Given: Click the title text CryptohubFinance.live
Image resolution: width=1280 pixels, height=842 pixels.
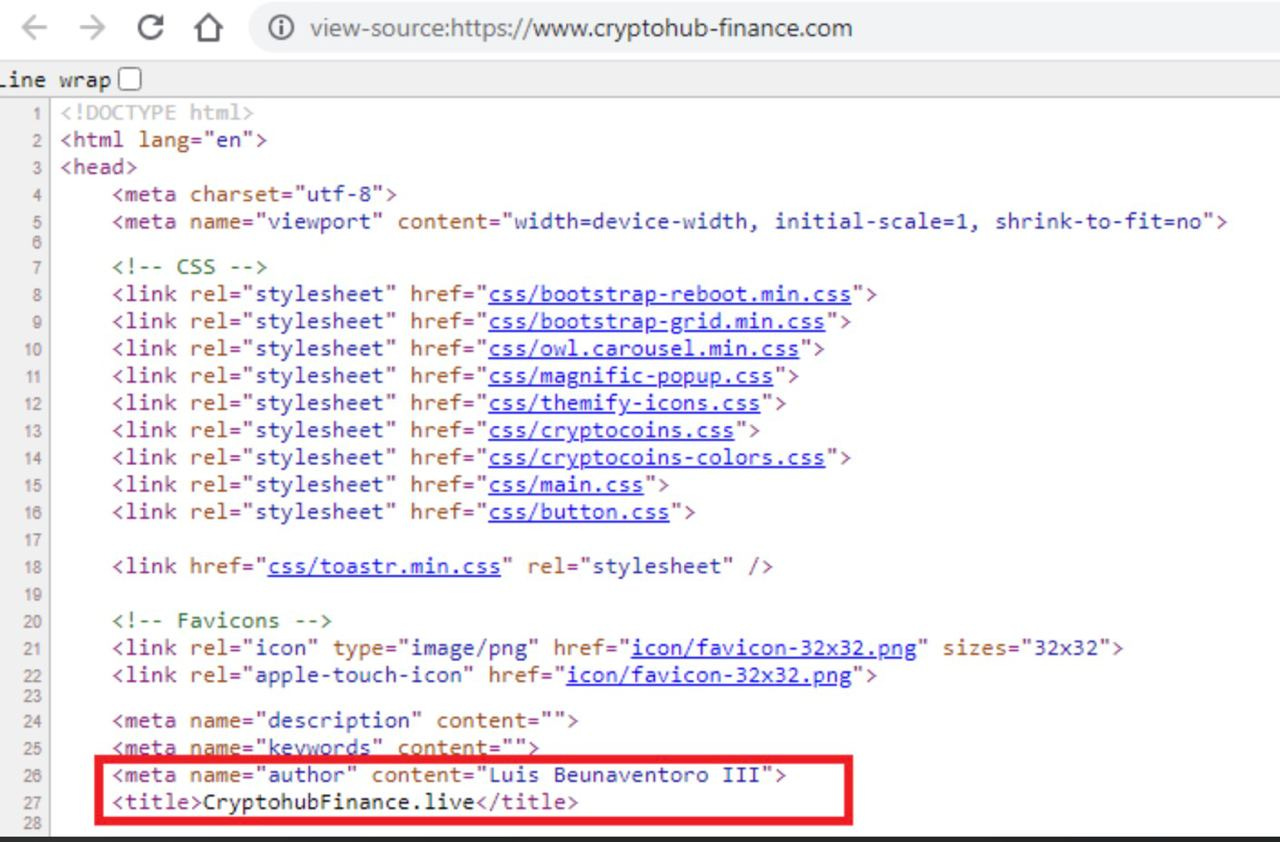Looking at the screenshot, I should (x=338, y=802).
